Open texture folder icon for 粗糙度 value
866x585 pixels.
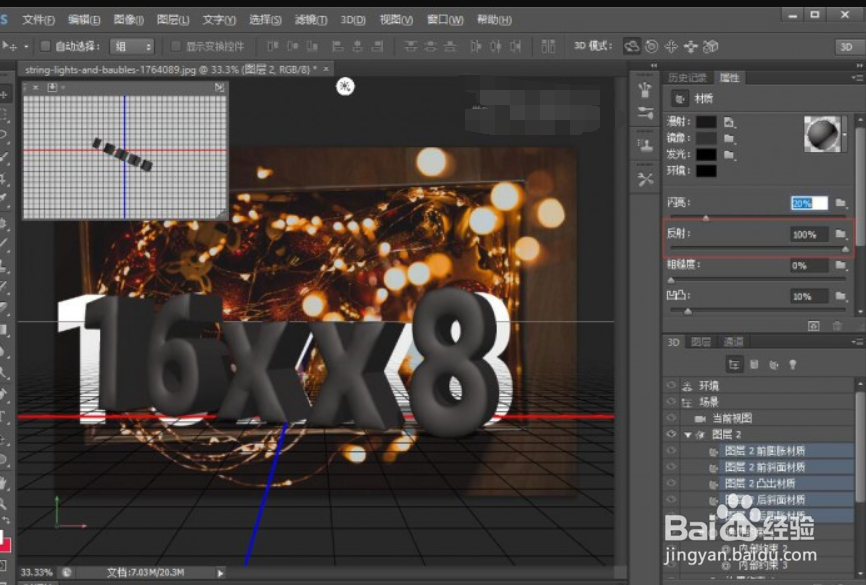841,265
